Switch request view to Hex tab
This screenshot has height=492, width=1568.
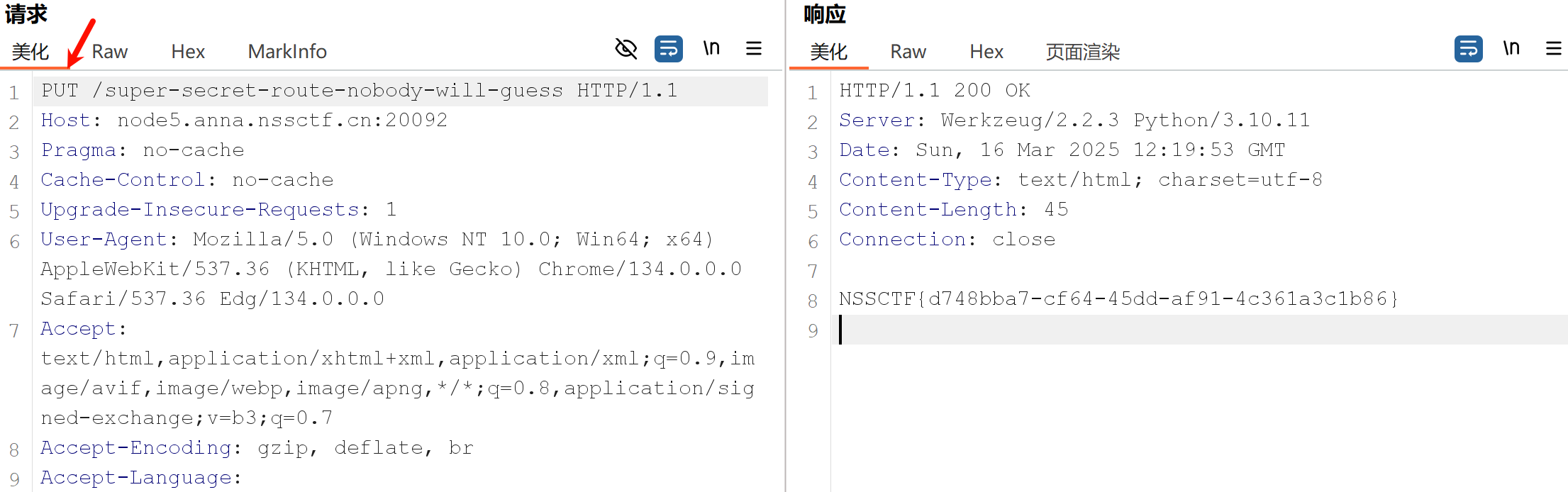pos(188,52)
